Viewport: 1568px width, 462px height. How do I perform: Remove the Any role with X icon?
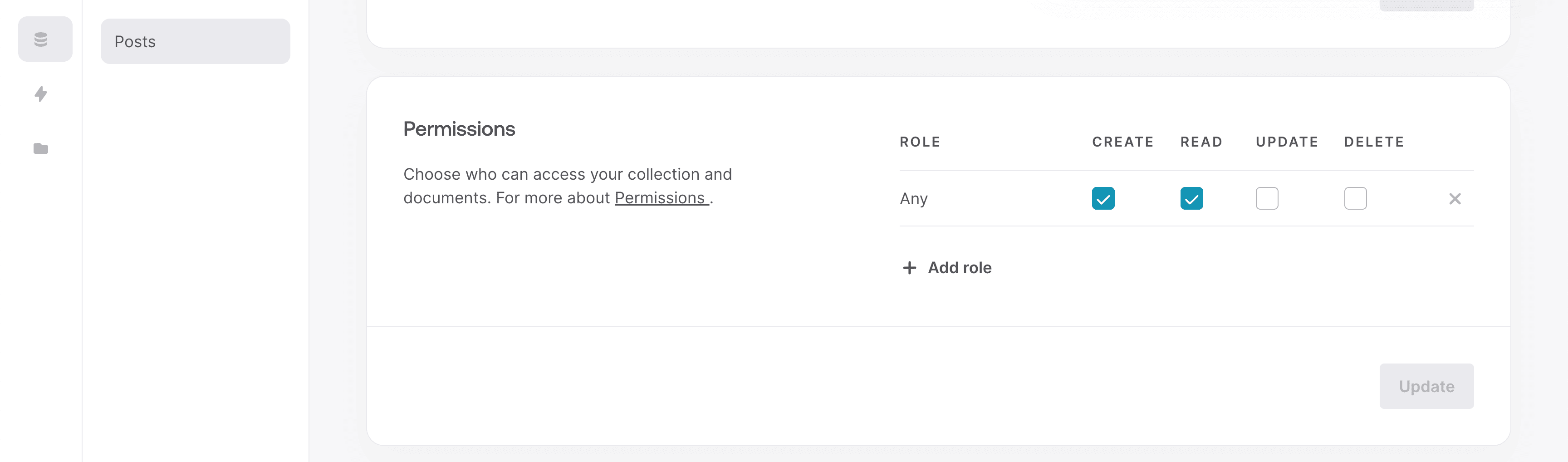(x=1455, y=198)
